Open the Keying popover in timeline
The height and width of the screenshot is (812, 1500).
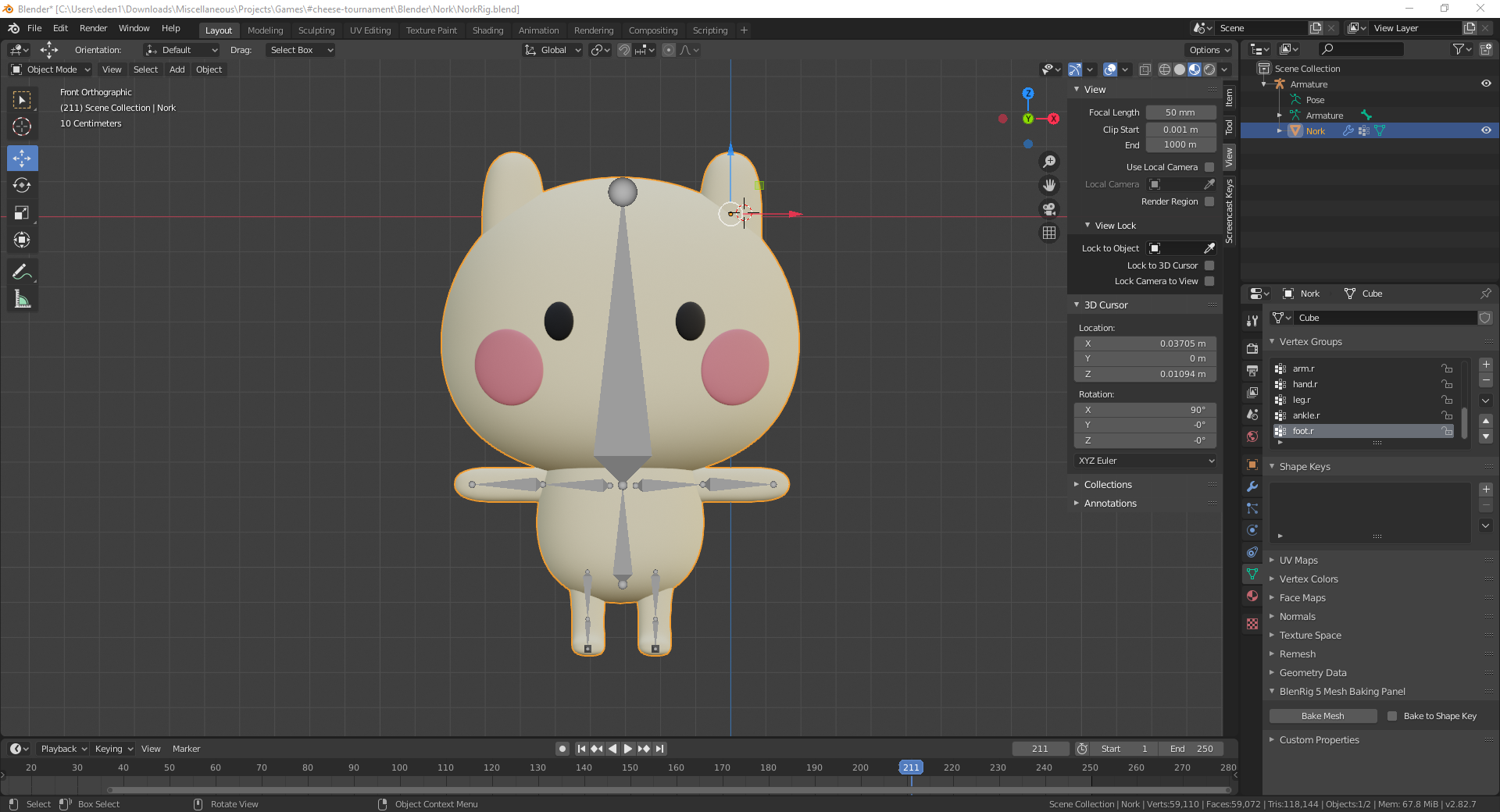click(113, 749)
